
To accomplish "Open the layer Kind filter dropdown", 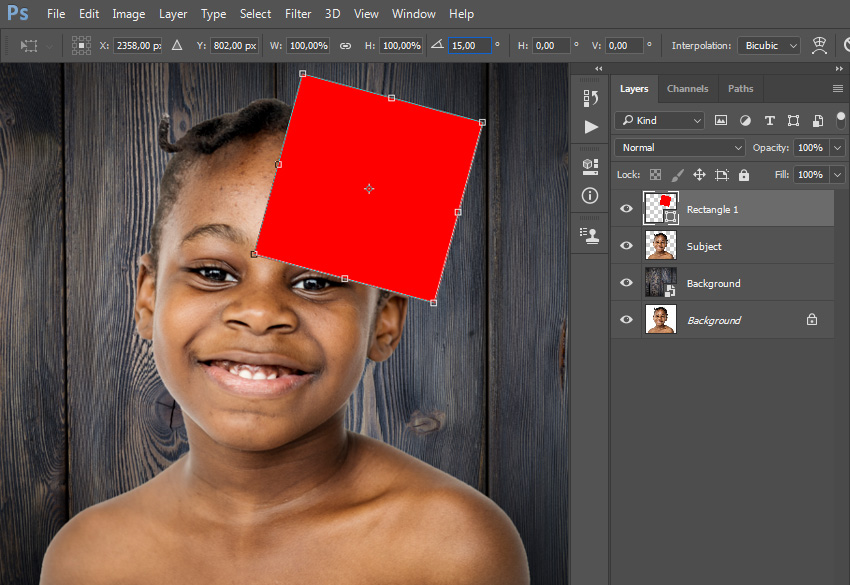I will [659, 120].
